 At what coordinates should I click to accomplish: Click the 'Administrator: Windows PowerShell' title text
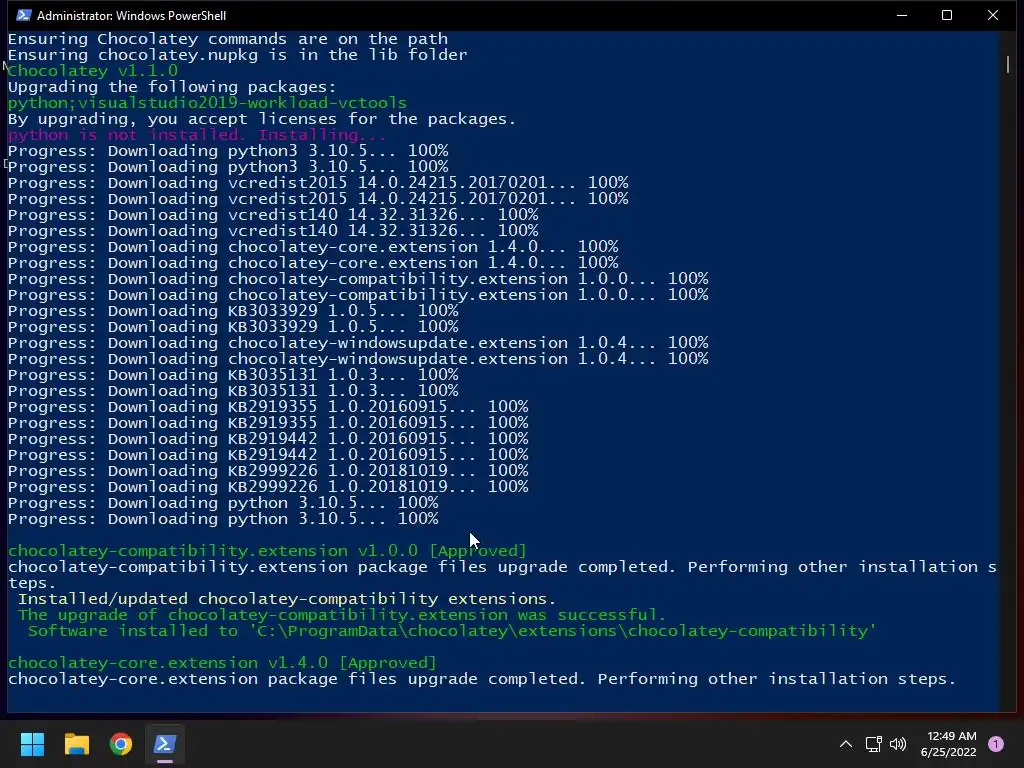[x=131, y=16]
